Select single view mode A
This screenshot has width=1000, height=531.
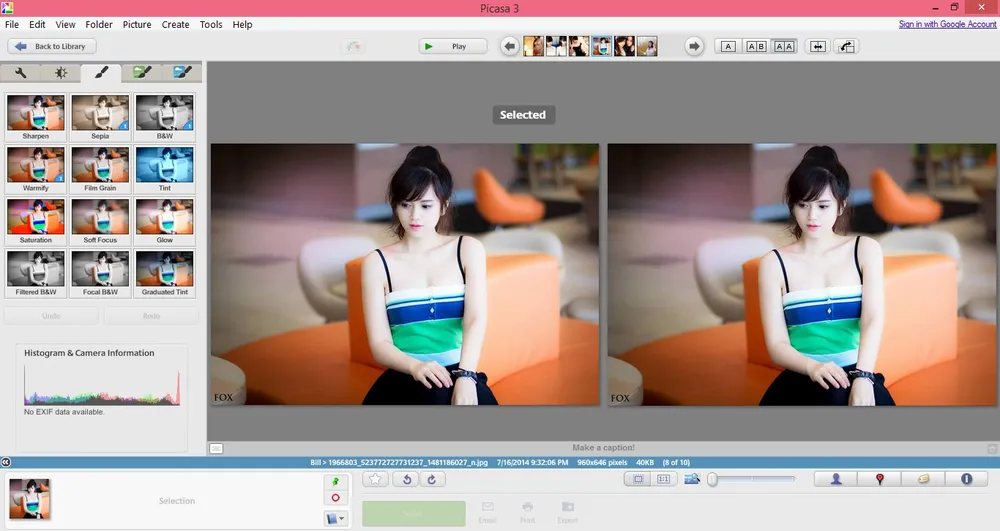(x=728, y=47)
